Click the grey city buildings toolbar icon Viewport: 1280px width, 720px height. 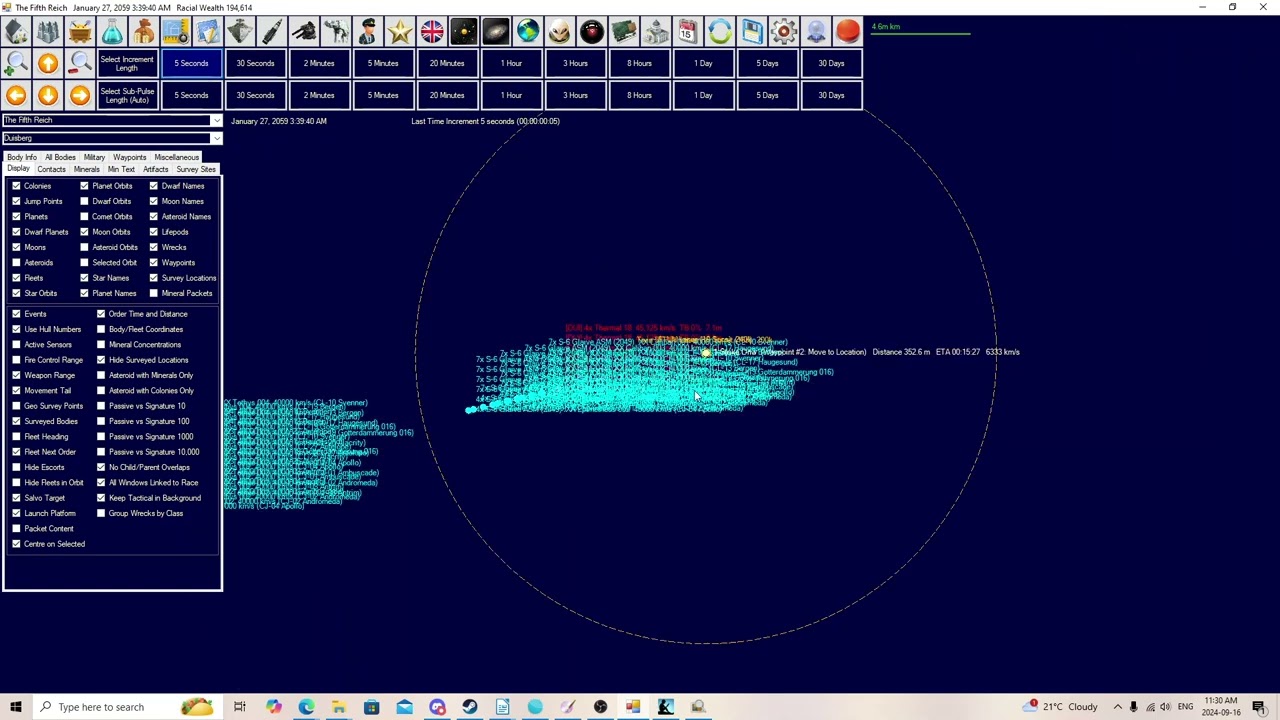coord(48,32)
